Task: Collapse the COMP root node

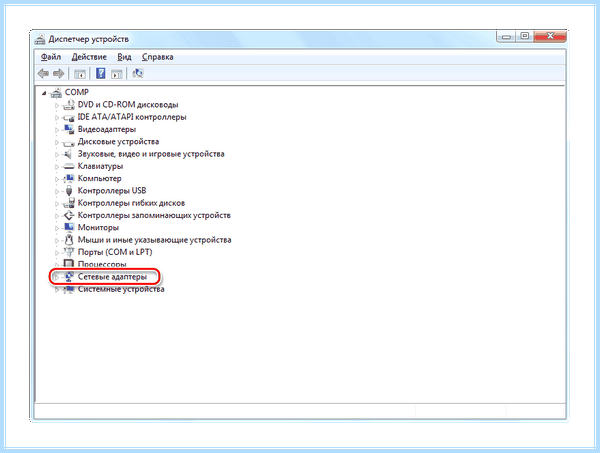Action: [x=44, y=93]
